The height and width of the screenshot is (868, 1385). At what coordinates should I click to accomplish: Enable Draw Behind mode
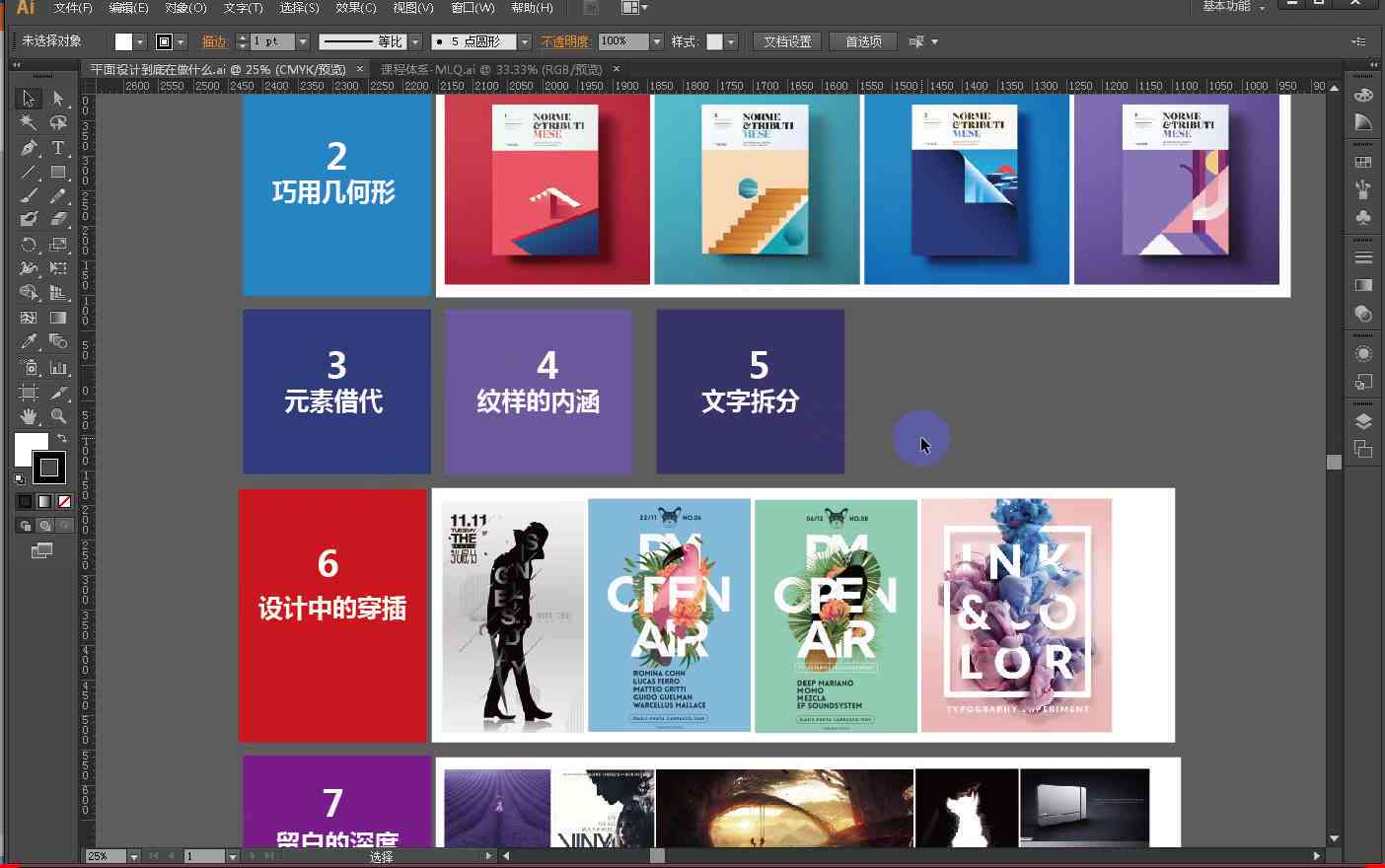coord(44,526)
